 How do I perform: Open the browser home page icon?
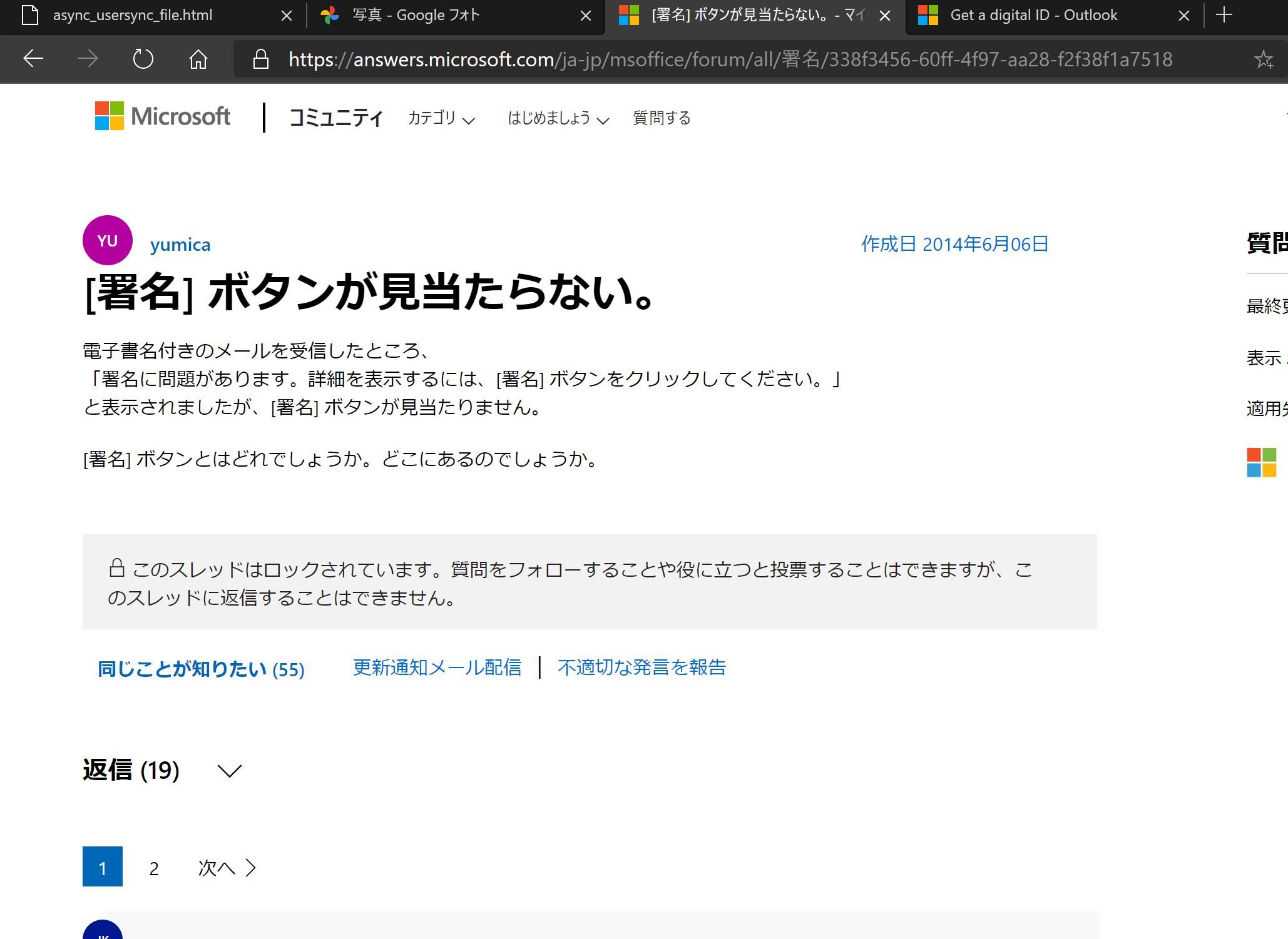pos(198,59)
